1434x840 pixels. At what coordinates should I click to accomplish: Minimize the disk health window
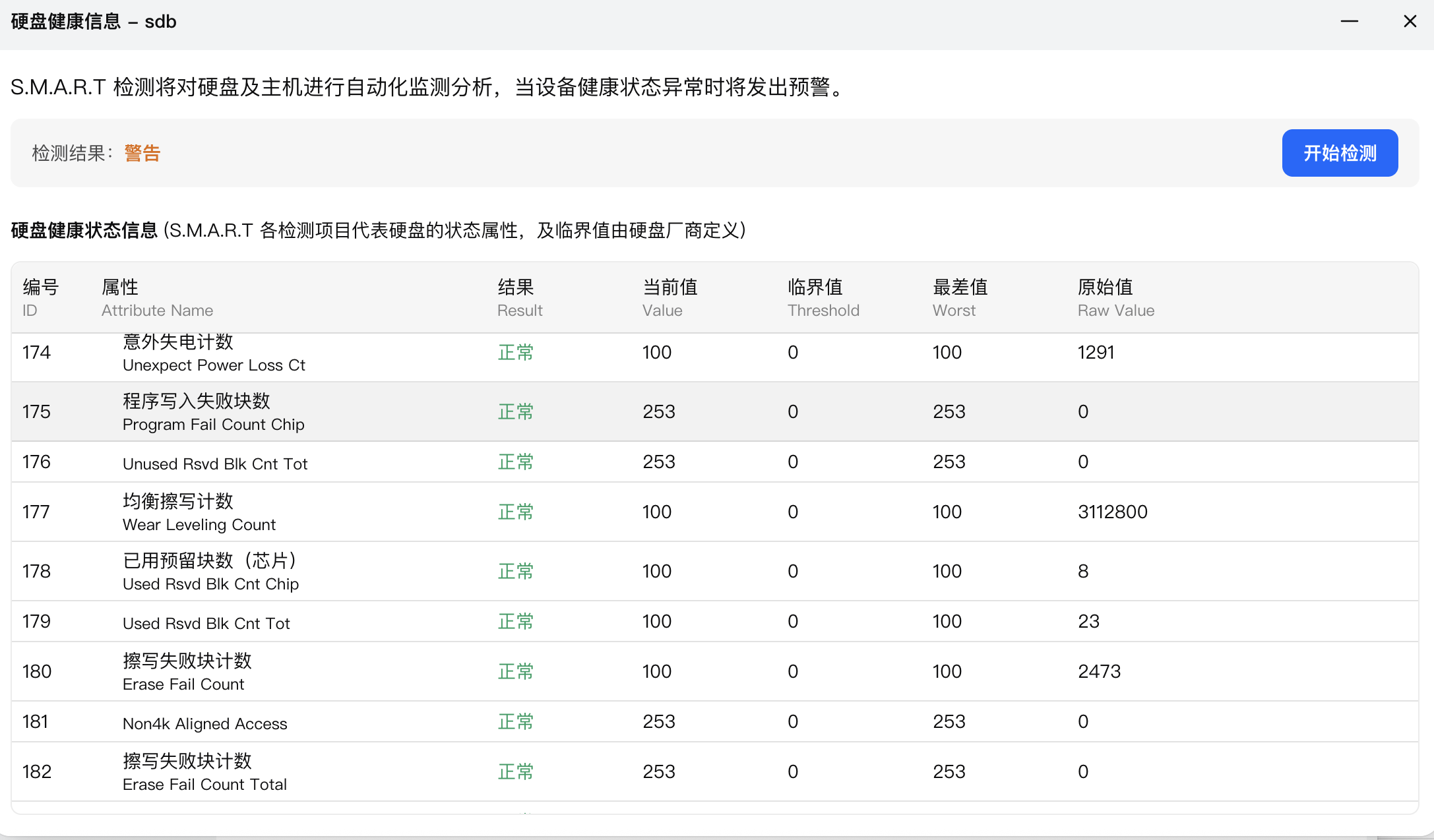coord(1349,22)
